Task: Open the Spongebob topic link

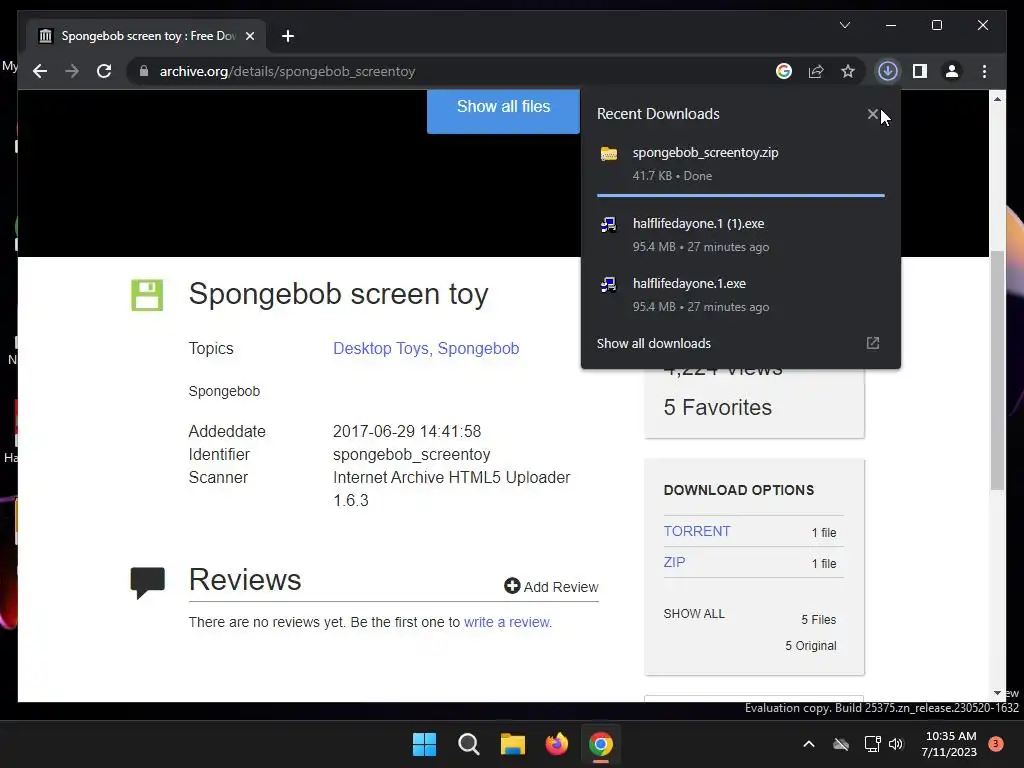Action: pos(478,348)
